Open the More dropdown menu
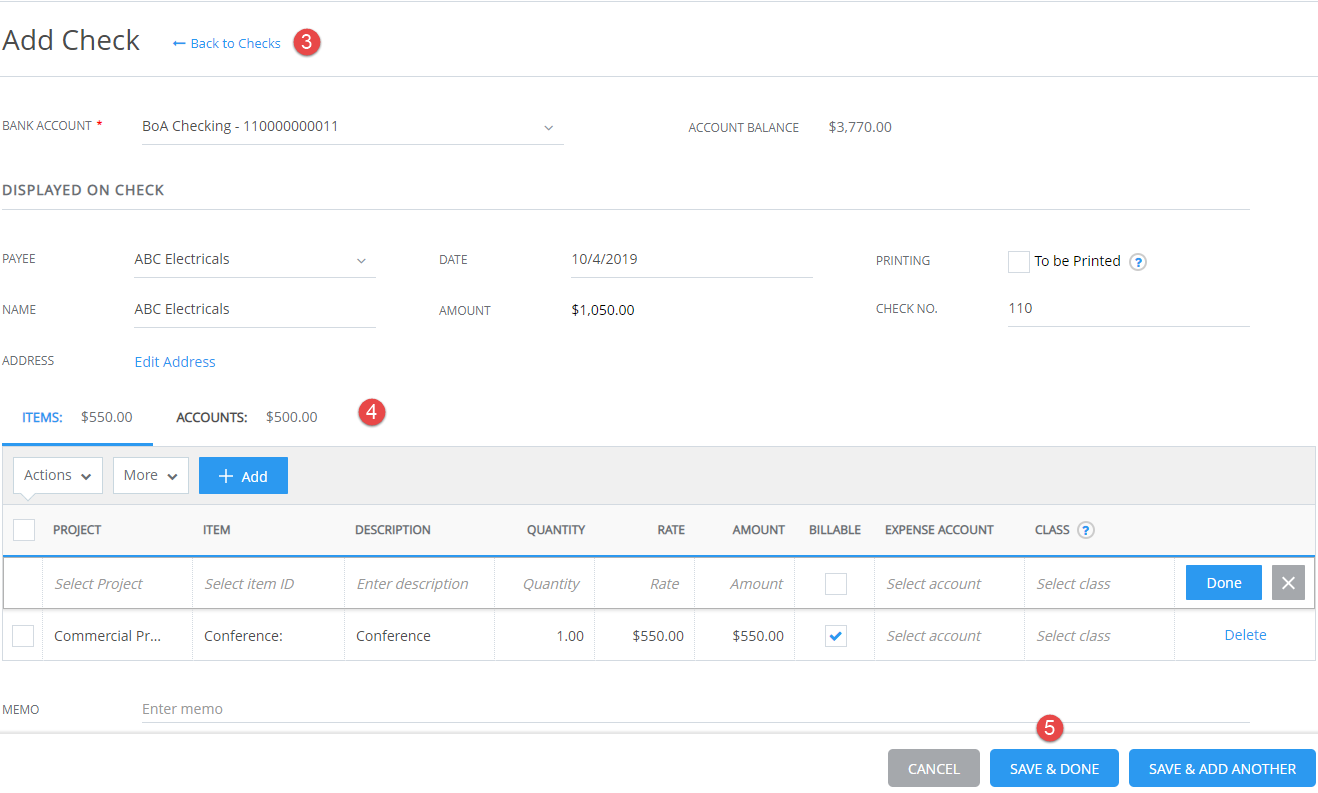 [x=151, y=476]
